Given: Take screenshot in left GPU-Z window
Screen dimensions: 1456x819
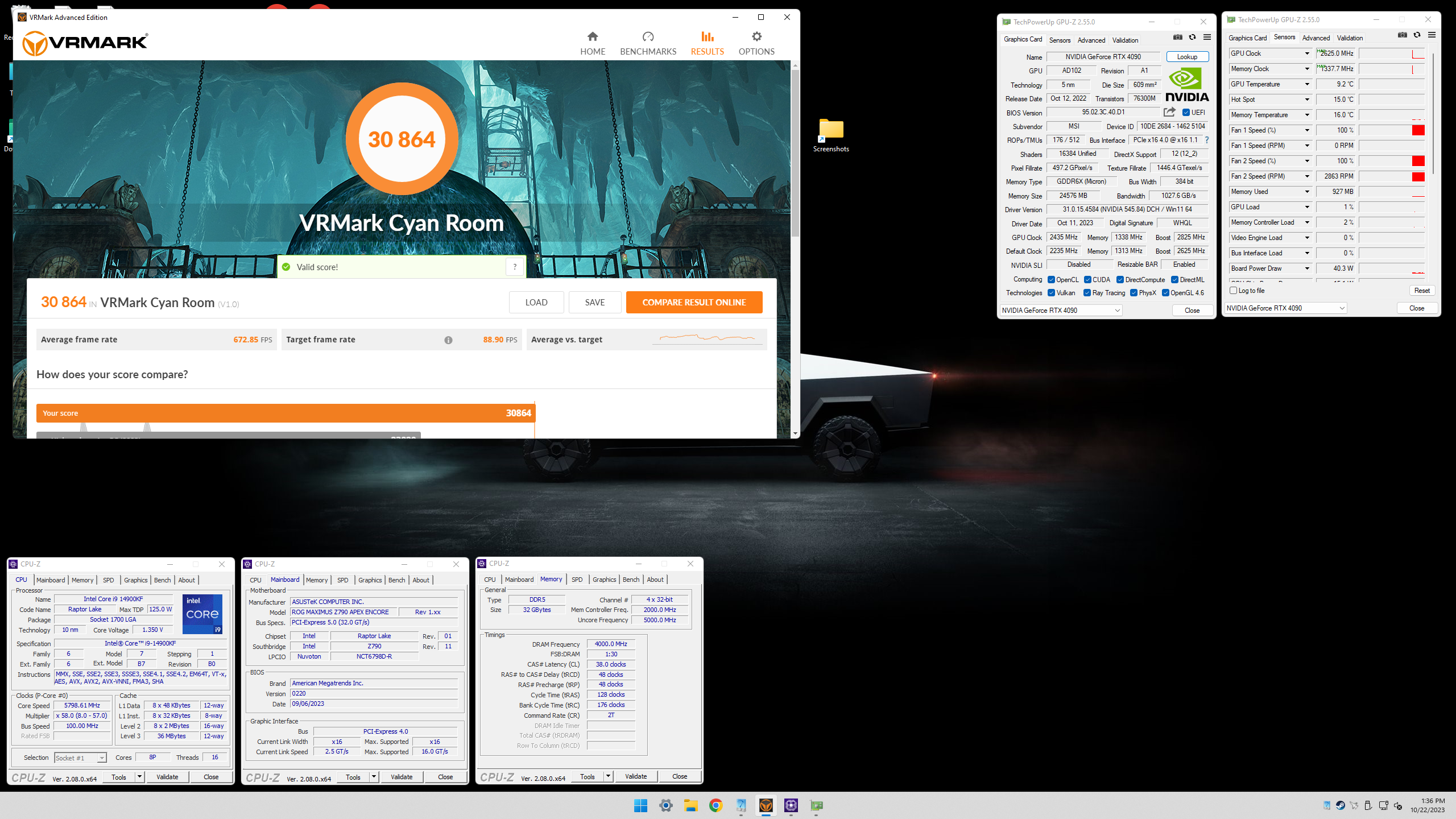Looking at the screenshot, I should [1177, 38].
